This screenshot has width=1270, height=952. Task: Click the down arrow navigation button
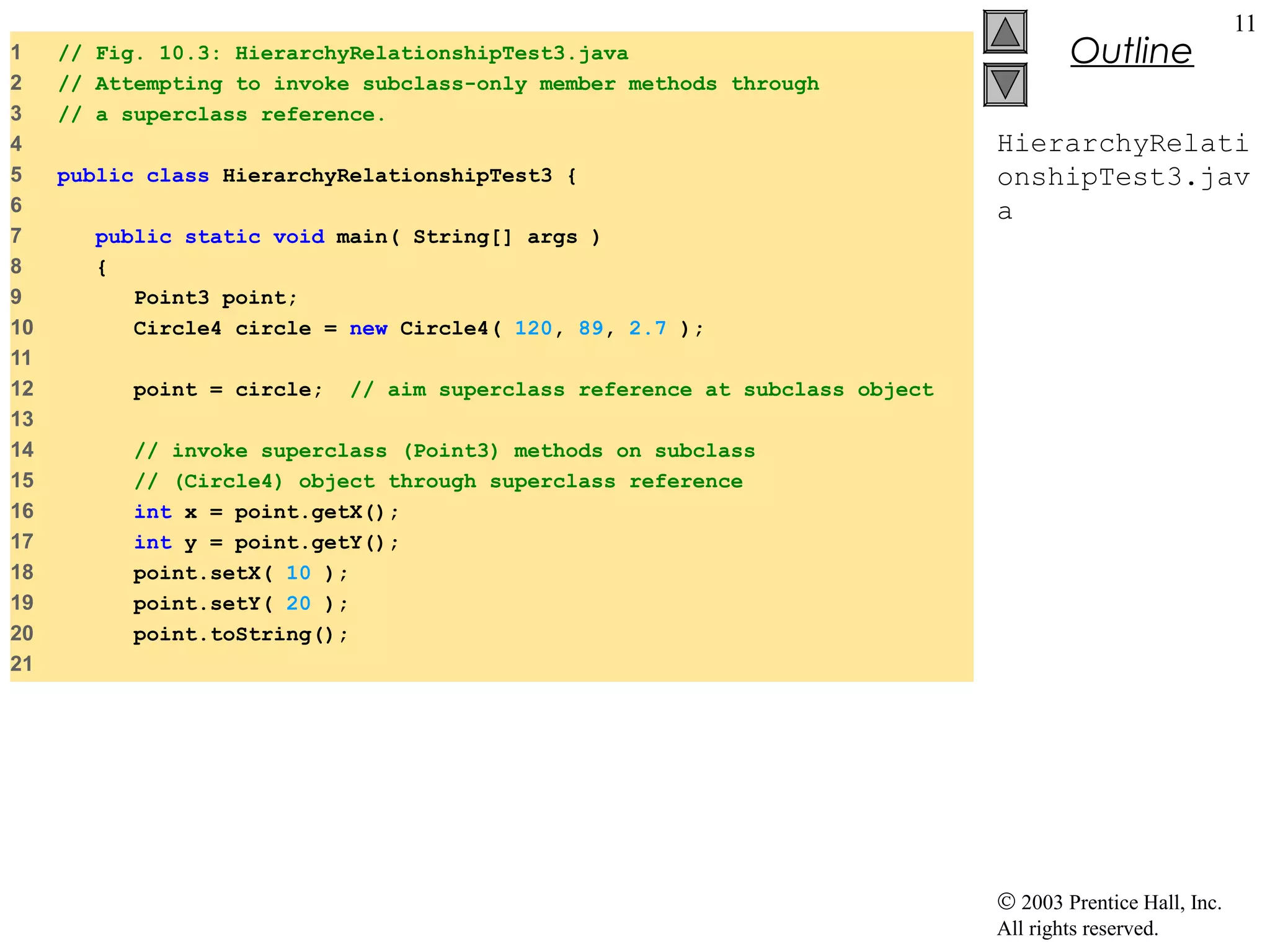pyautogui.click(x=1005, y=84)
